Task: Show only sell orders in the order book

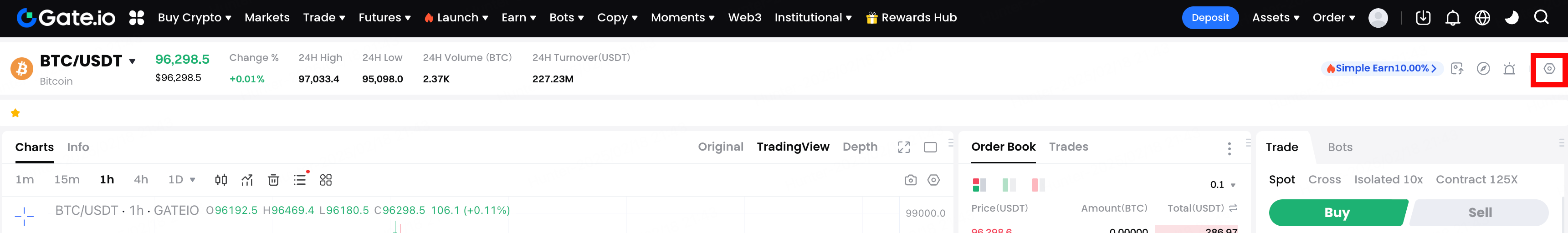Action: click(x=1038, y=184)
